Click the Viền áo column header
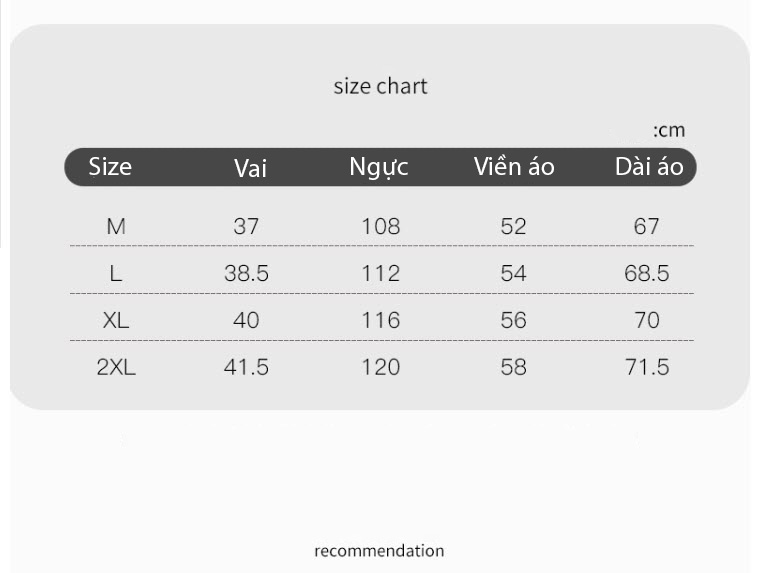Screen dimensions: 758x573 tap(514, 166)
